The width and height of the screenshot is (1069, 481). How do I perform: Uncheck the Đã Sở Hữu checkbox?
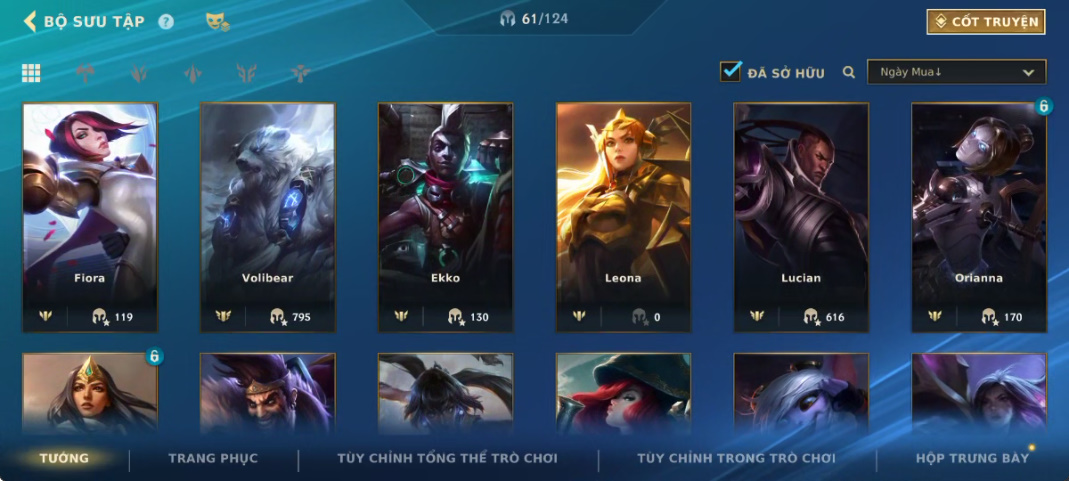coord(730,72)
